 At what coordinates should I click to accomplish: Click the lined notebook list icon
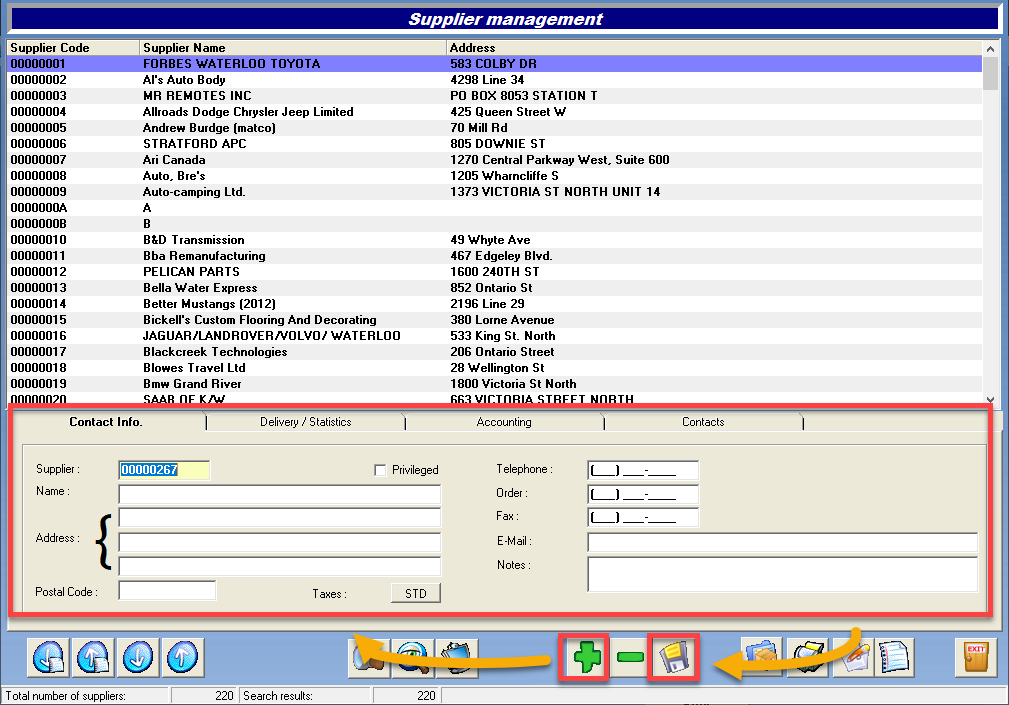893,657
